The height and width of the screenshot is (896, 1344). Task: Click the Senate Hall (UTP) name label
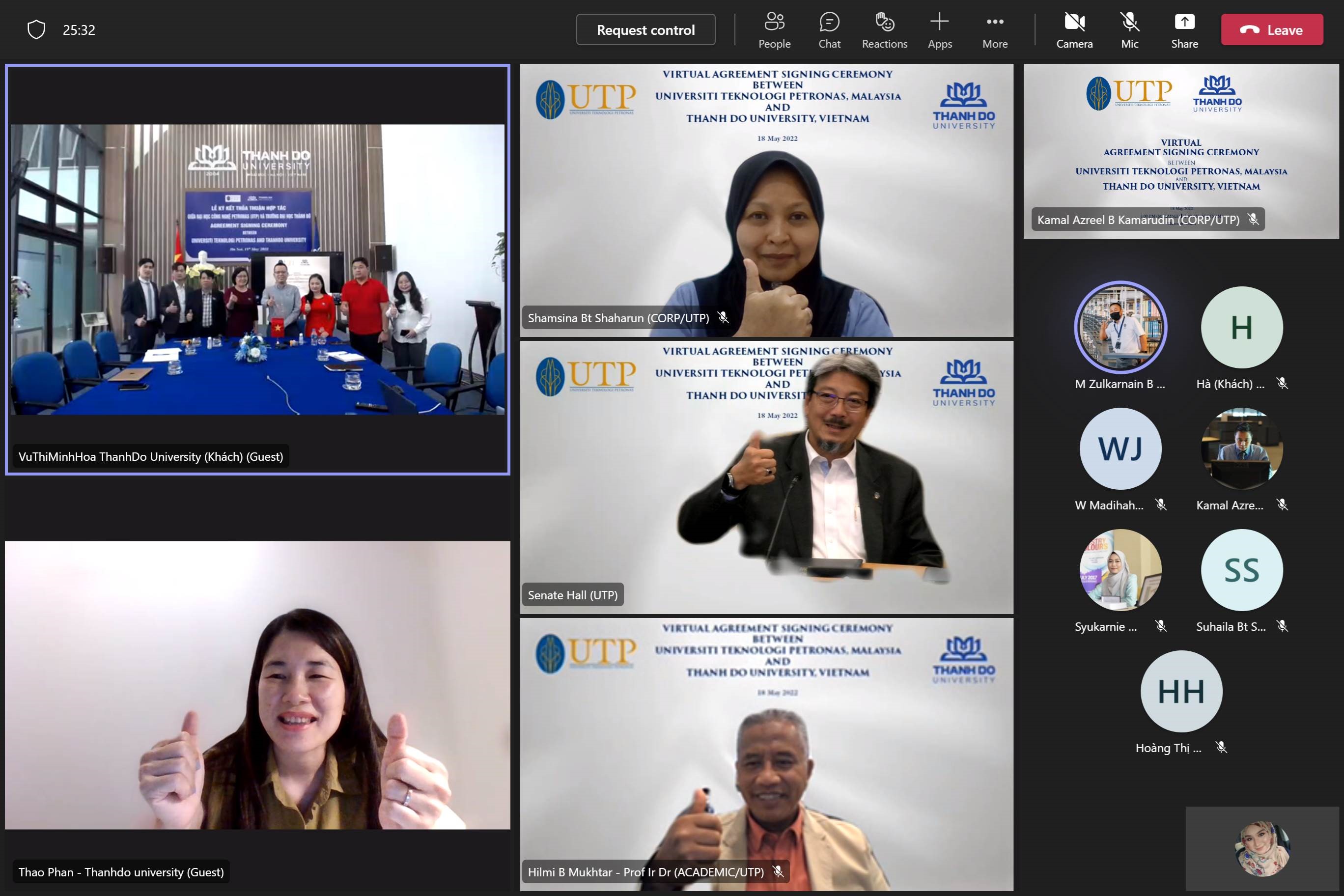pyautogui.click(x=573, y=595)
